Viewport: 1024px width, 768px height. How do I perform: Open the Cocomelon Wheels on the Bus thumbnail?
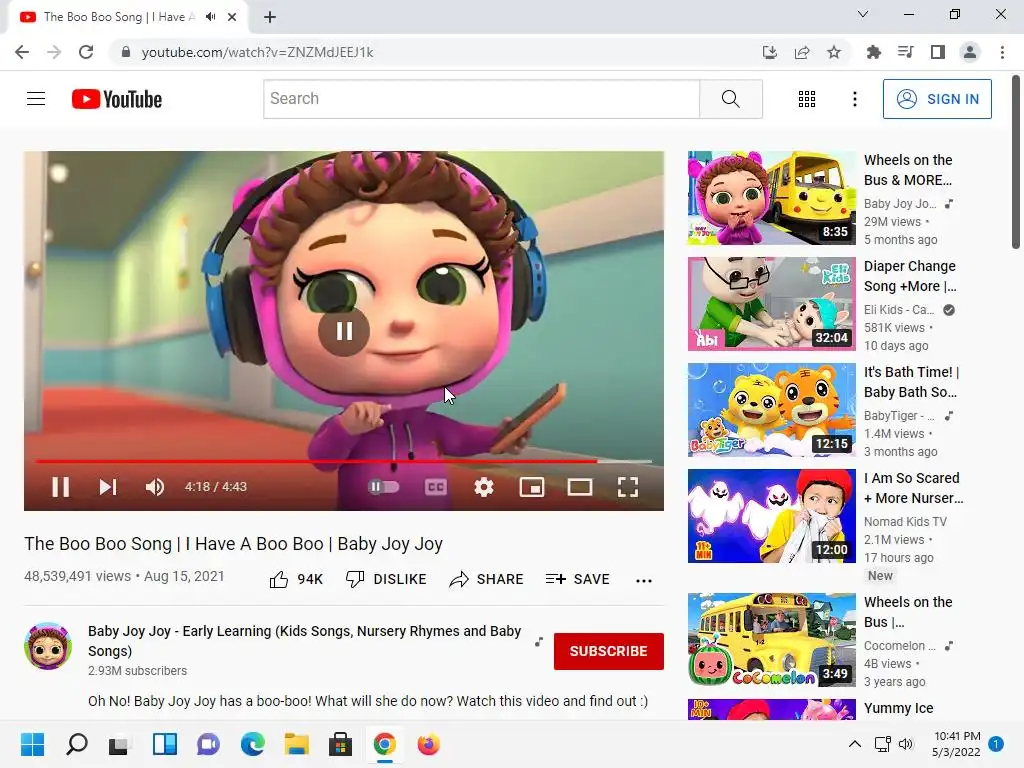pyautogui.click(x=771, y=640)
